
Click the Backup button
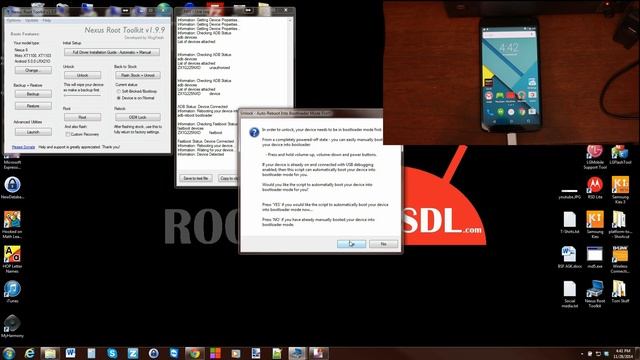click(33, 94)
